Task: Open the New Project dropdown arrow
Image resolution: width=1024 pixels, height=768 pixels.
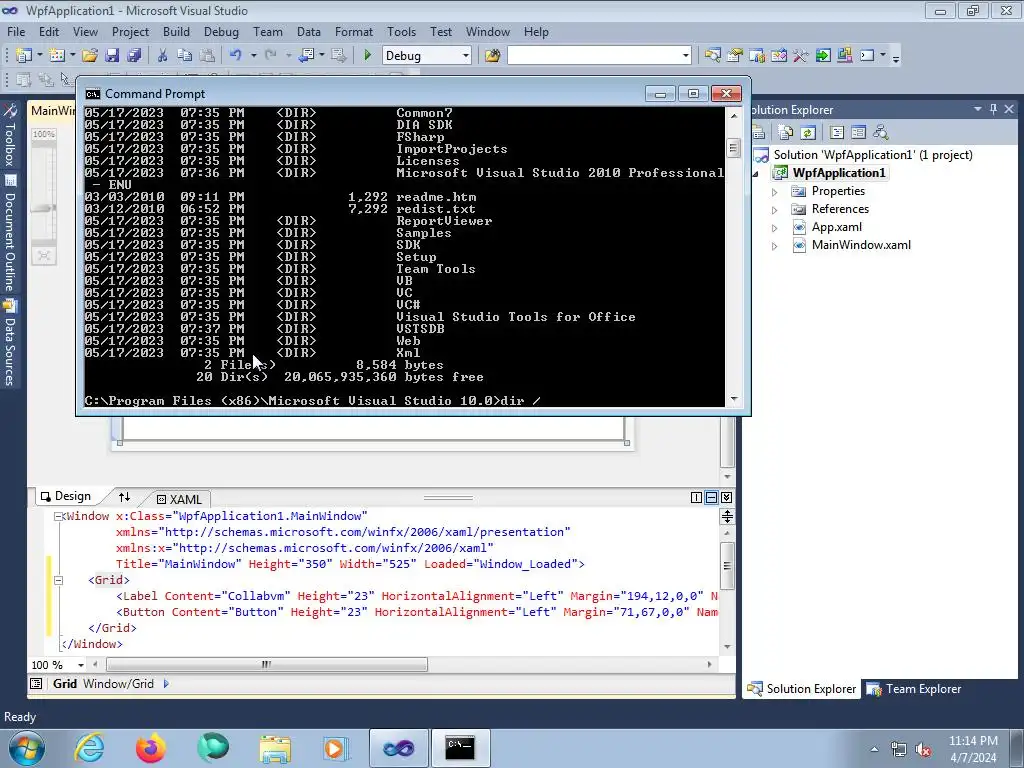Action: pos(39,56)
